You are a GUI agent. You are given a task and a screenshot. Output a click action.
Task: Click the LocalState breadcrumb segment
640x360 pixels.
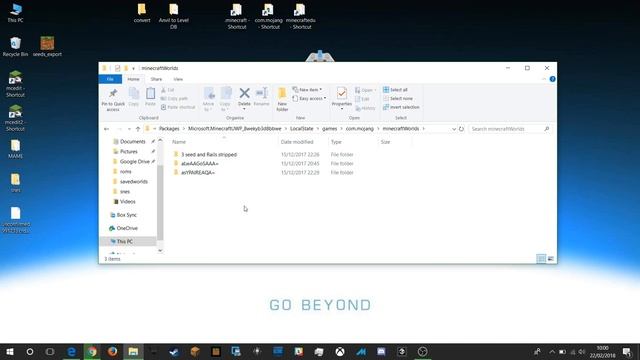302,129
